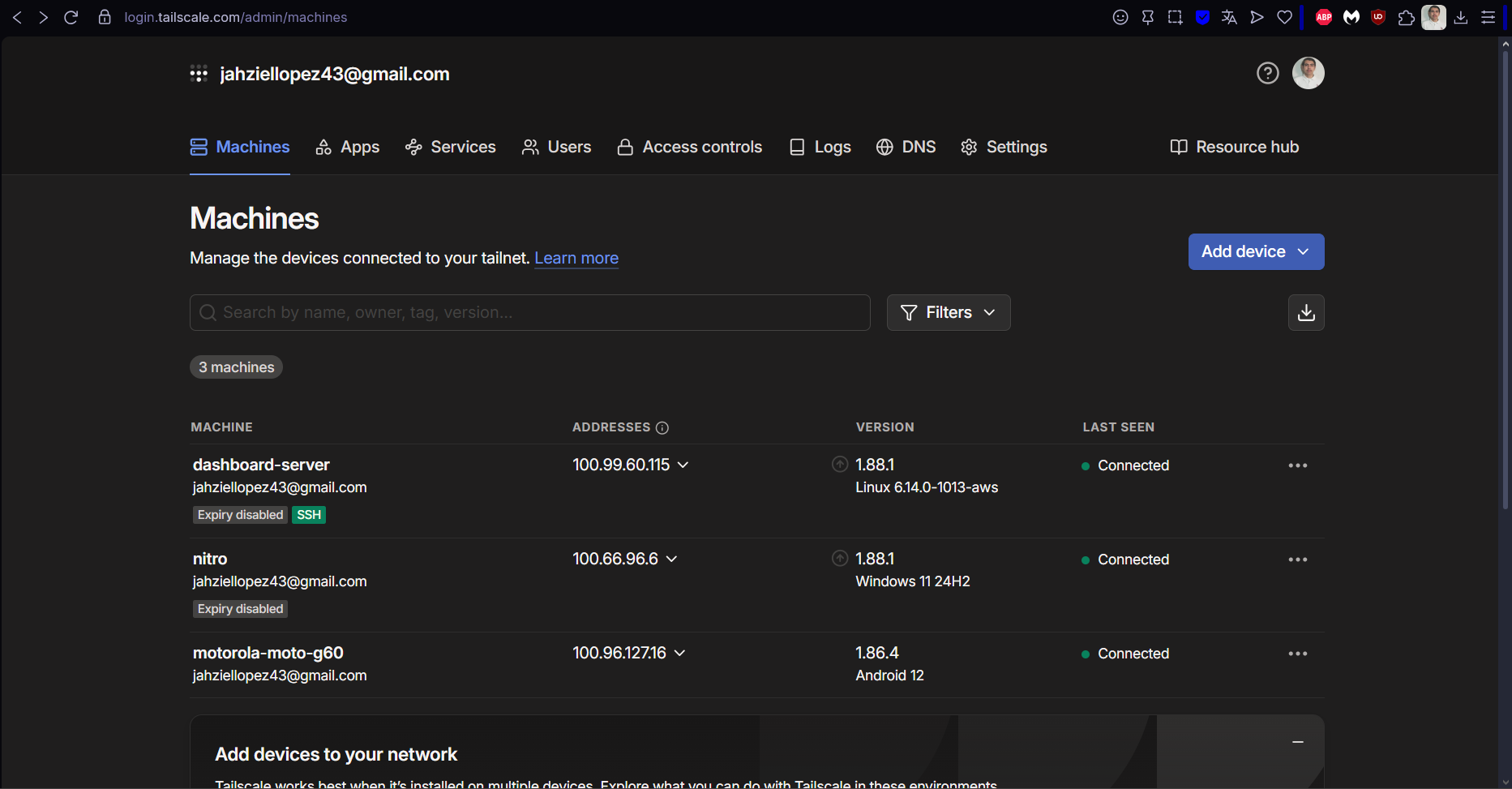Open the motorola-moto-g60 machine page
This screenshot has height=789, width=1512.
click(x=268, y=653)
